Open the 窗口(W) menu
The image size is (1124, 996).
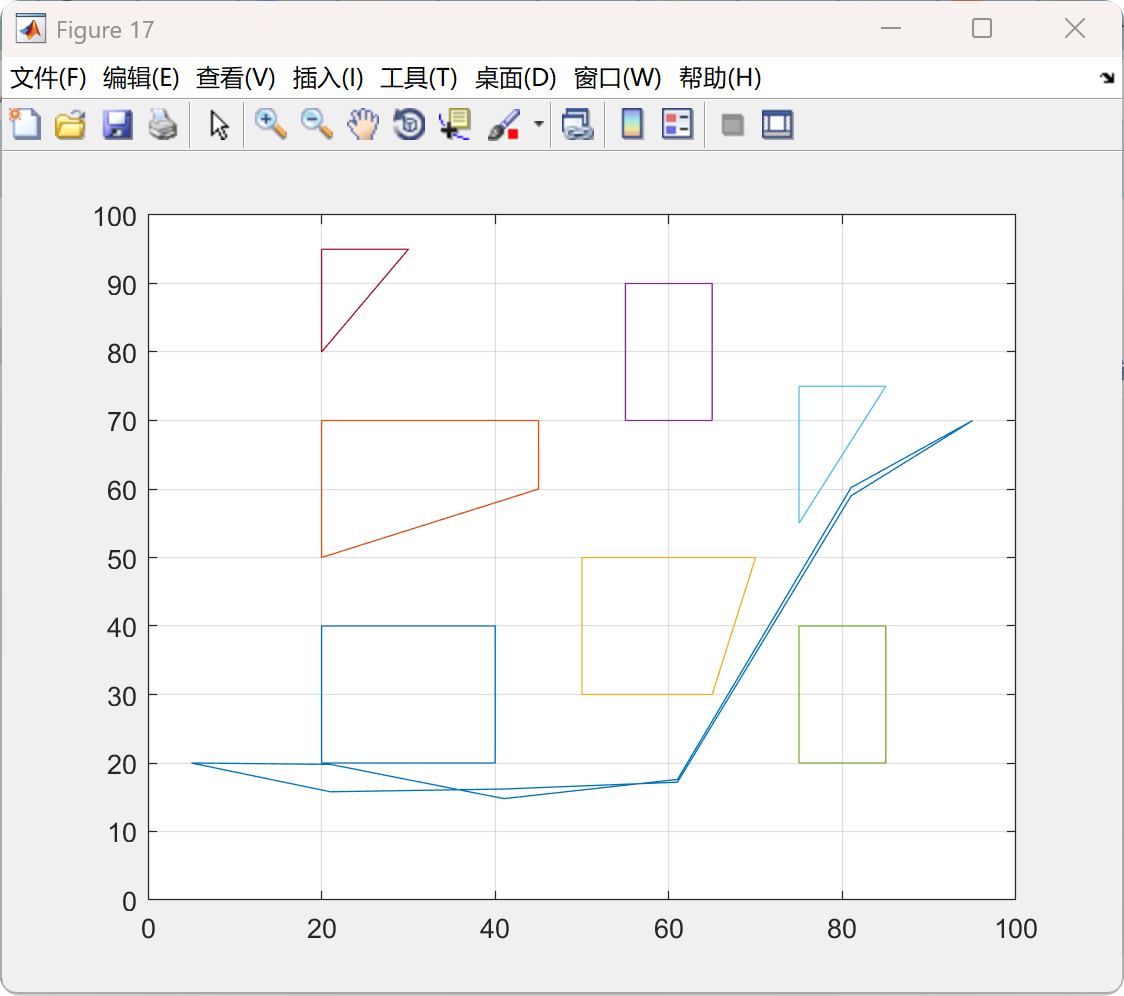coord(617,77)
